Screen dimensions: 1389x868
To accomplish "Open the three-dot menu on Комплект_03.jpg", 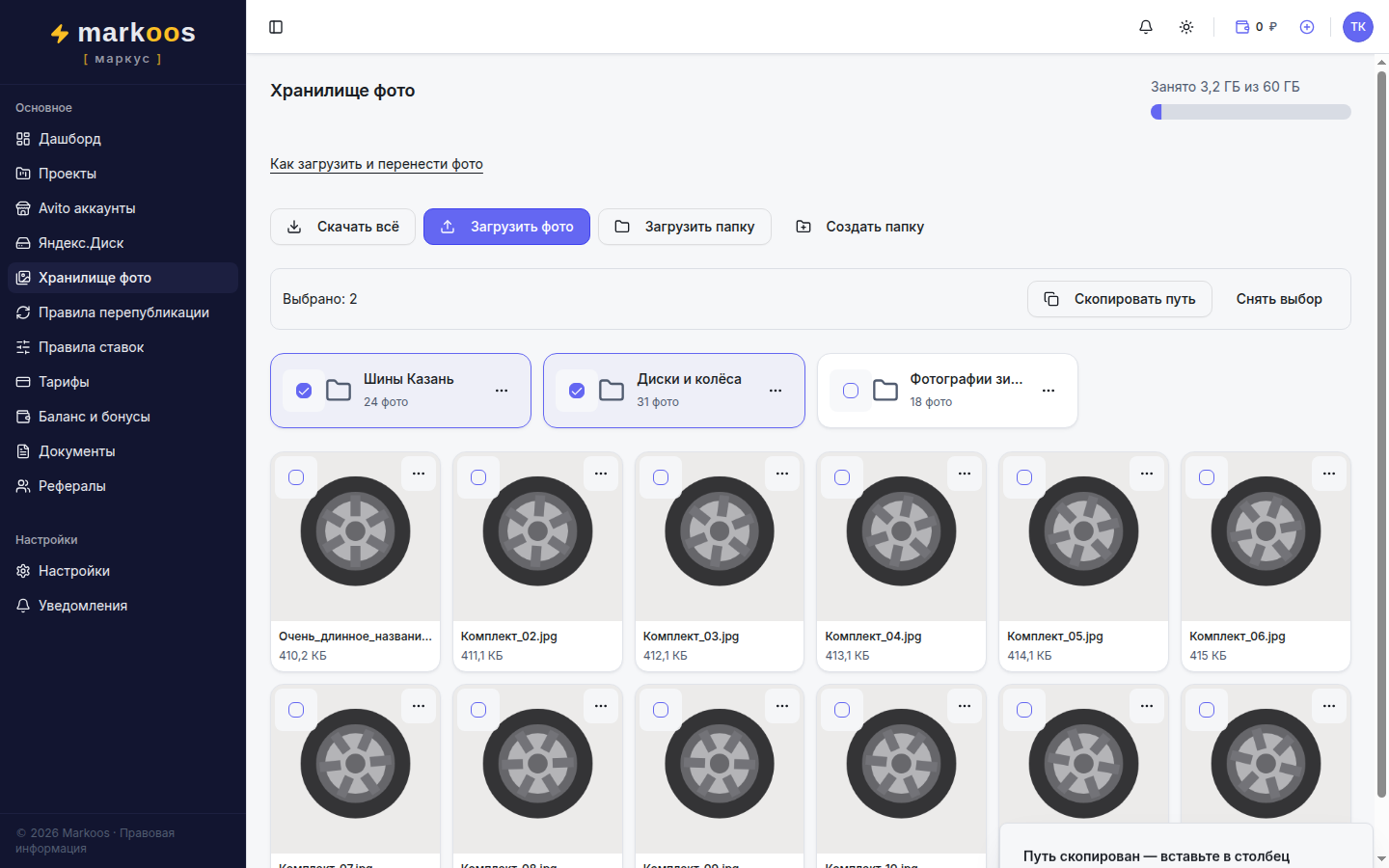I will (x=782, y=474).
